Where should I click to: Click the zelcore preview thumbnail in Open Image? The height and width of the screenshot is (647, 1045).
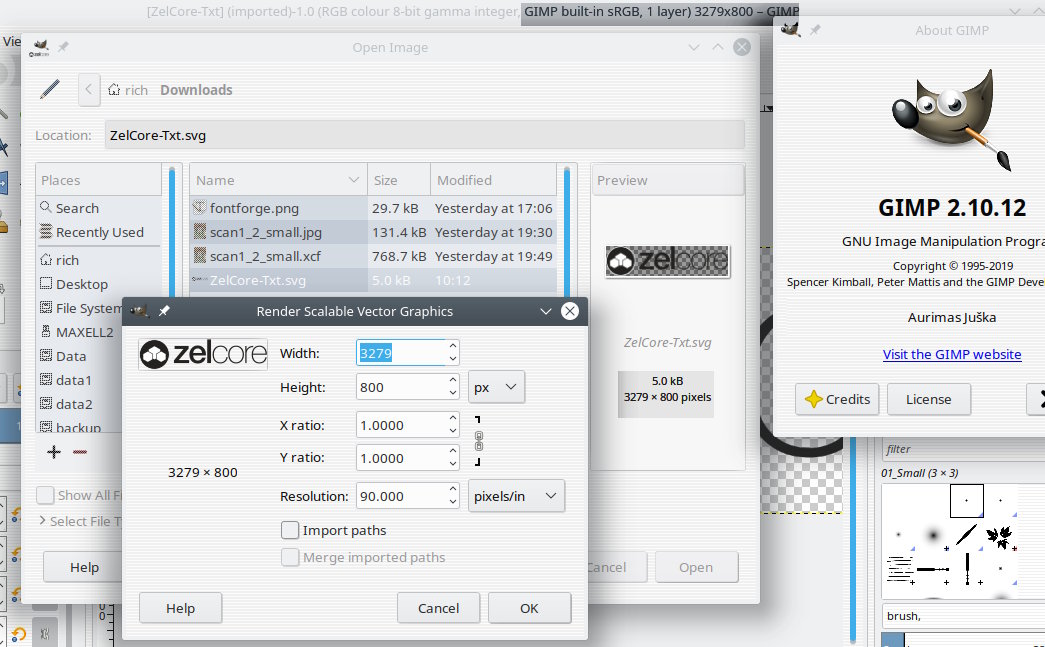tap(667, 261)
